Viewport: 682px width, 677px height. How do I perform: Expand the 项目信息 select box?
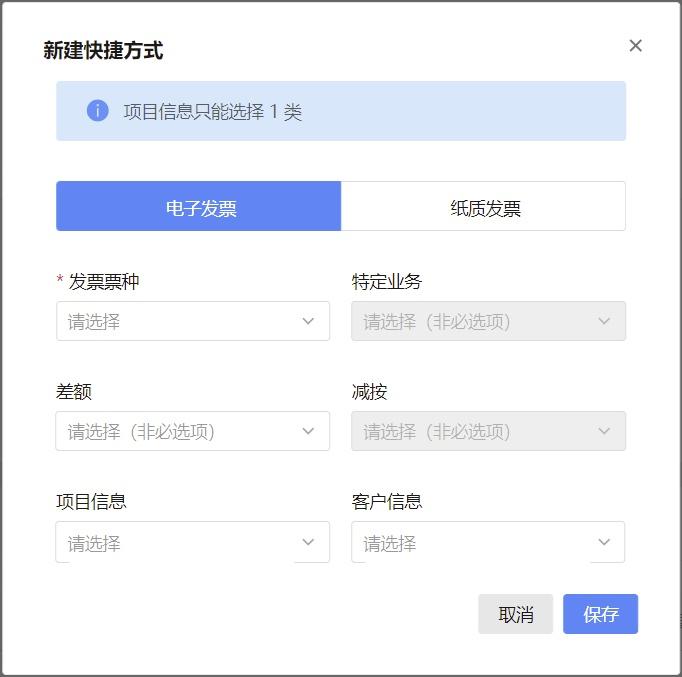(180, 542)
